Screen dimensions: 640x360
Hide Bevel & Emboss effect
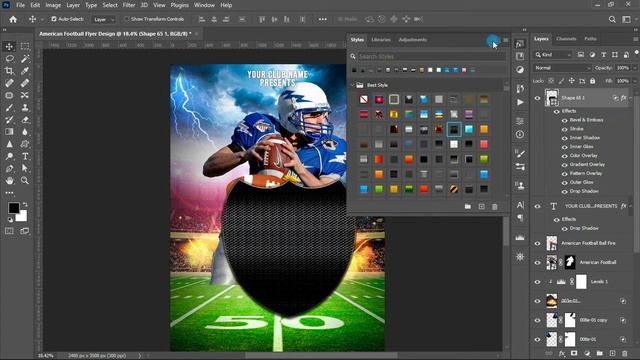click(x=564, y=120)
